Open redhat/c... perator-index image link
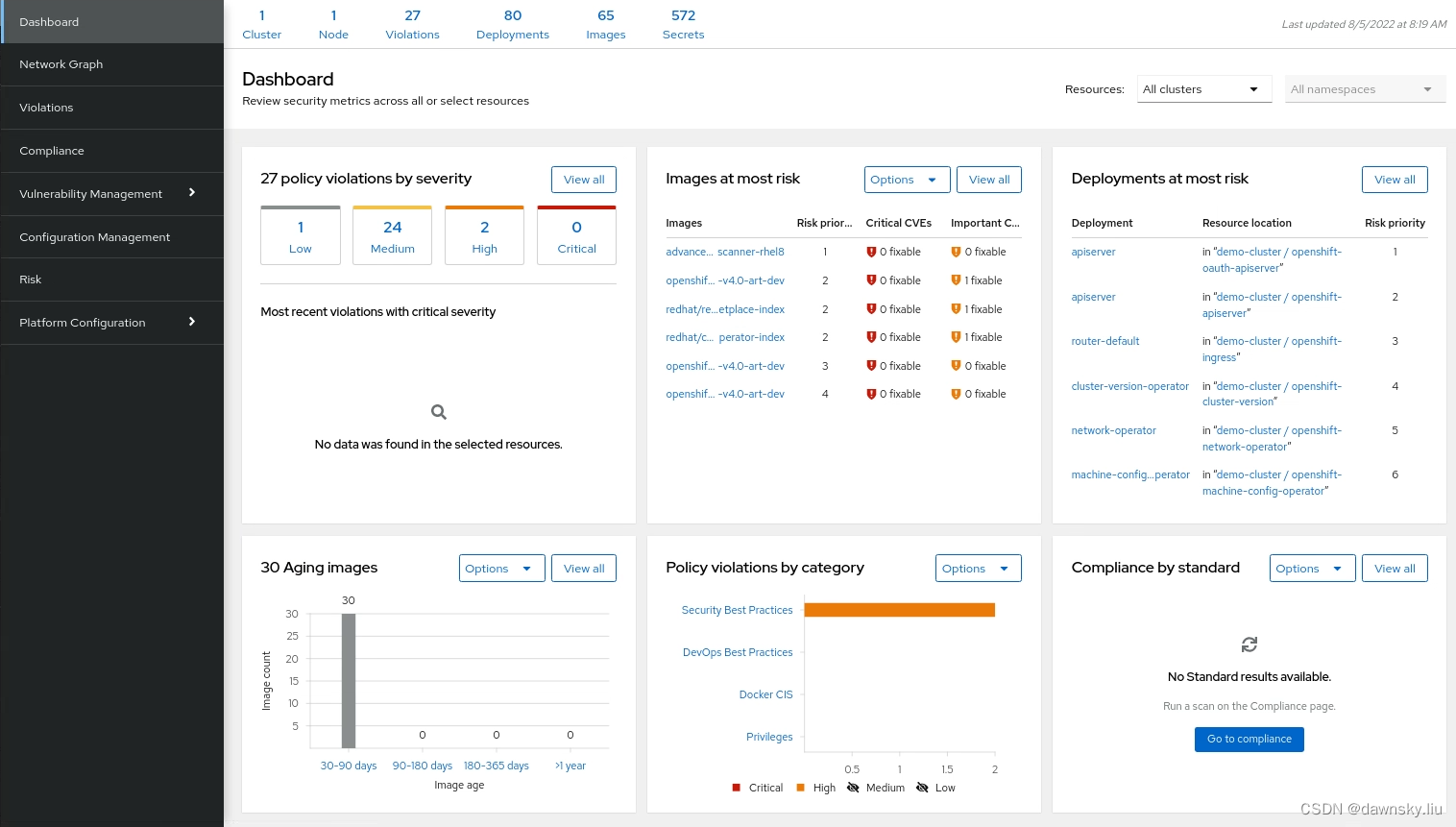1456x827 pixels. pos(725,337)
